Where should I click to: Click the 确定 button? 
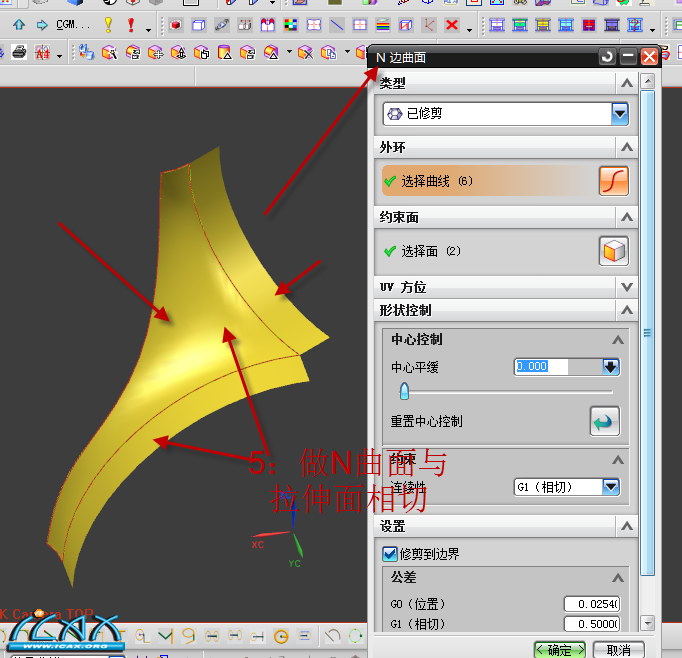coord(560,650)
